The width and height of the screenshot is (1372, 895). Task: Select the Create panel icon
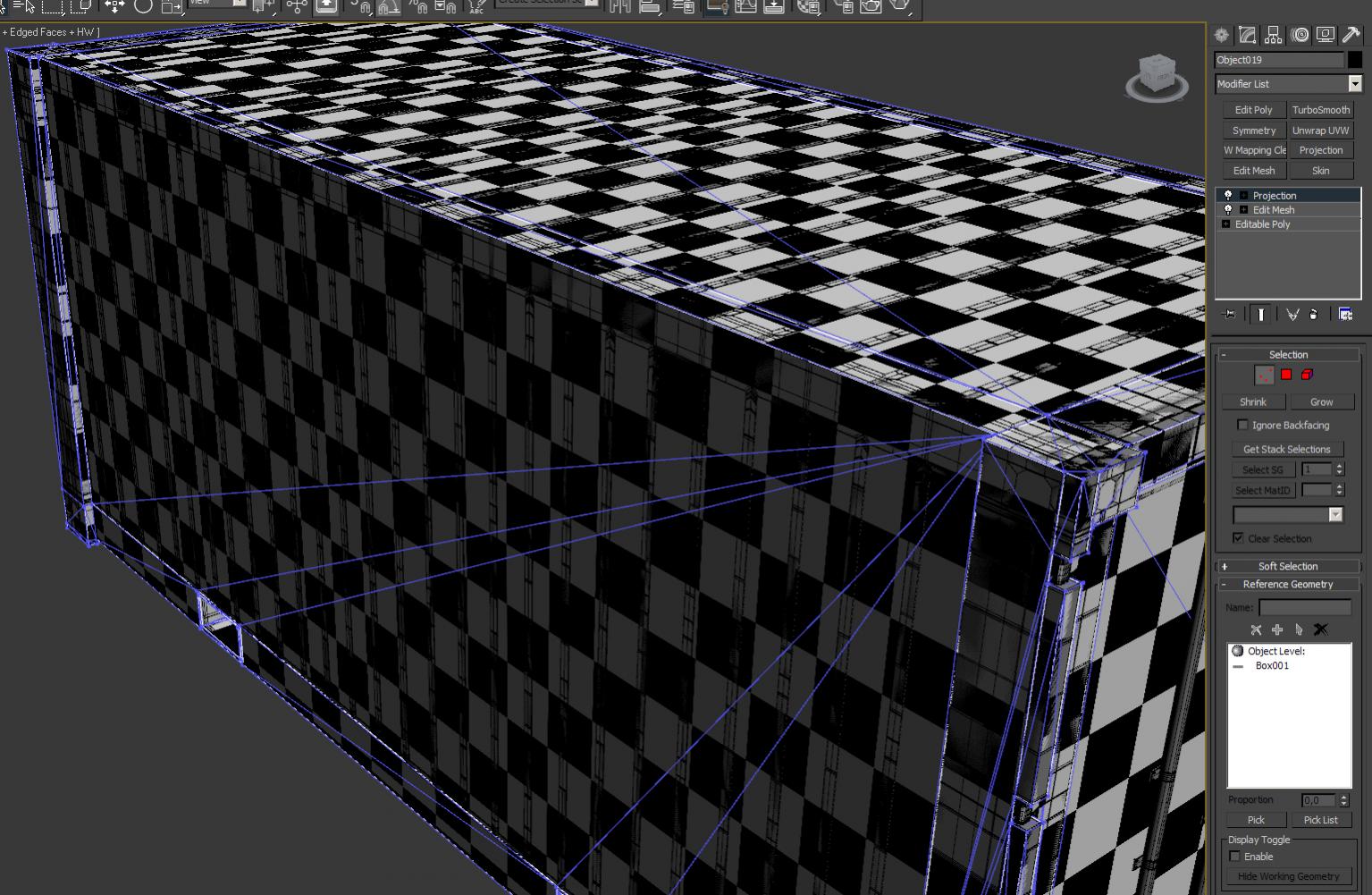click(x=1220, y=36)
